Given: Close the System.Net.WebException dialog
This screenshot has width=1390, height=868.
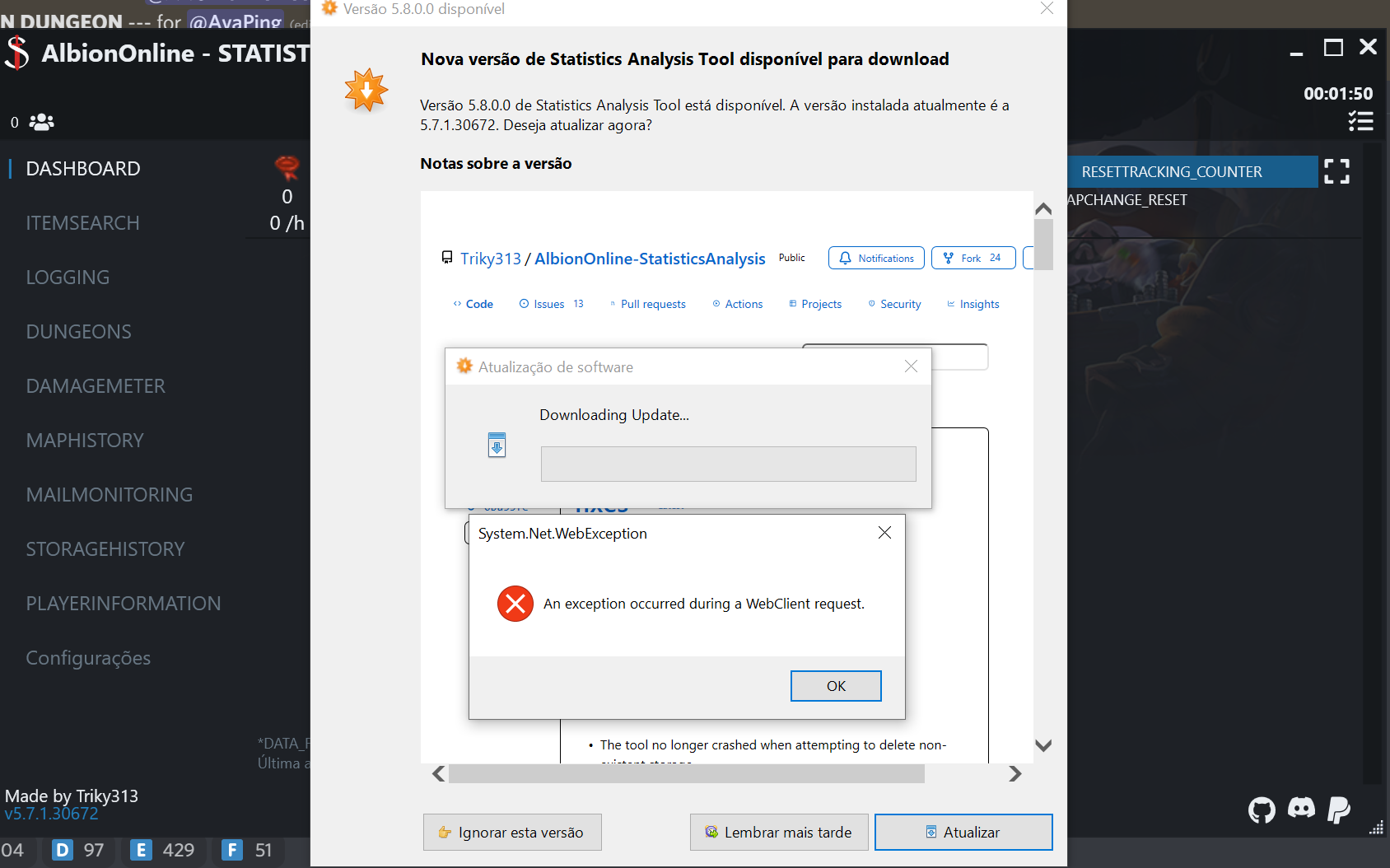Looking at the screenshot, I should 884,533.
